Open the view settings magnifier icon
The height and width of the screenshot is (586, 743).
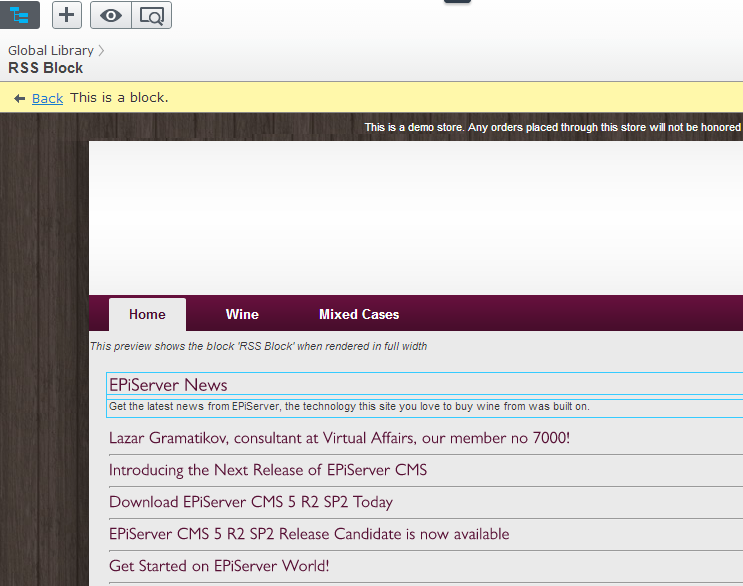click(x=151, y=15)
